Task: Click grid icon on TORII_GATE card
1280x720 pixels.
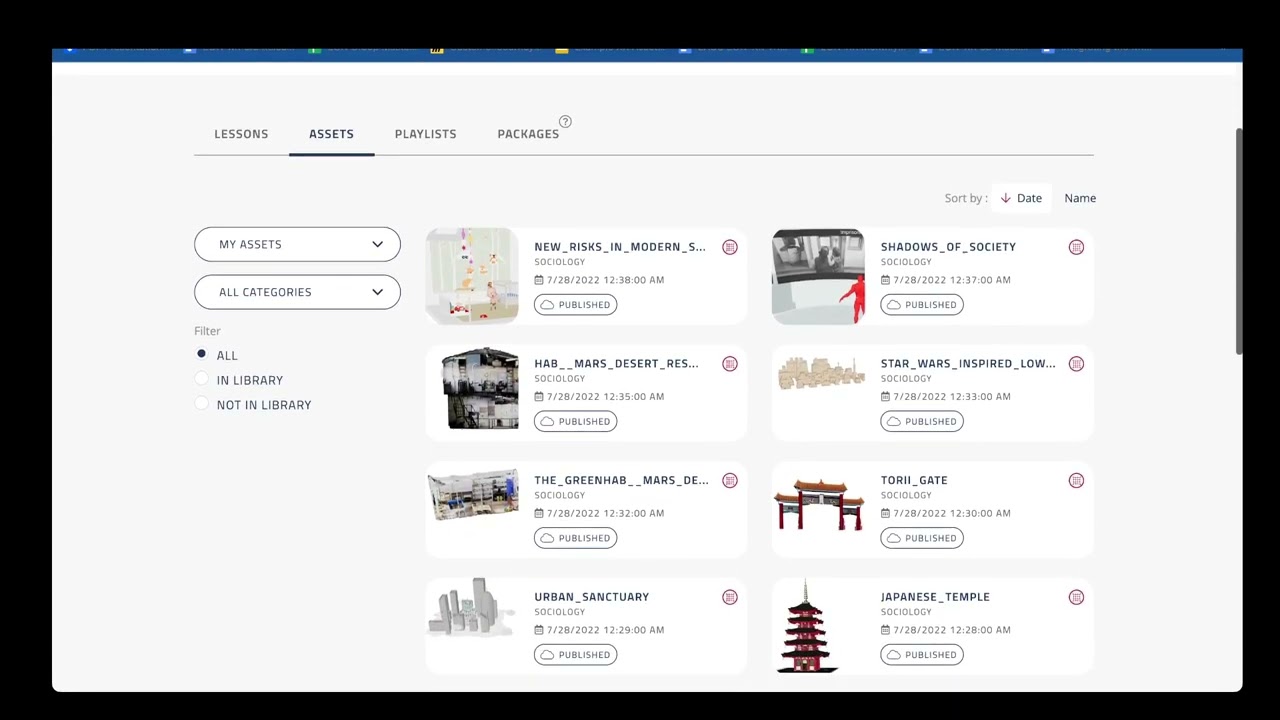Action: pyautogui.click(x=1076, y=481)
